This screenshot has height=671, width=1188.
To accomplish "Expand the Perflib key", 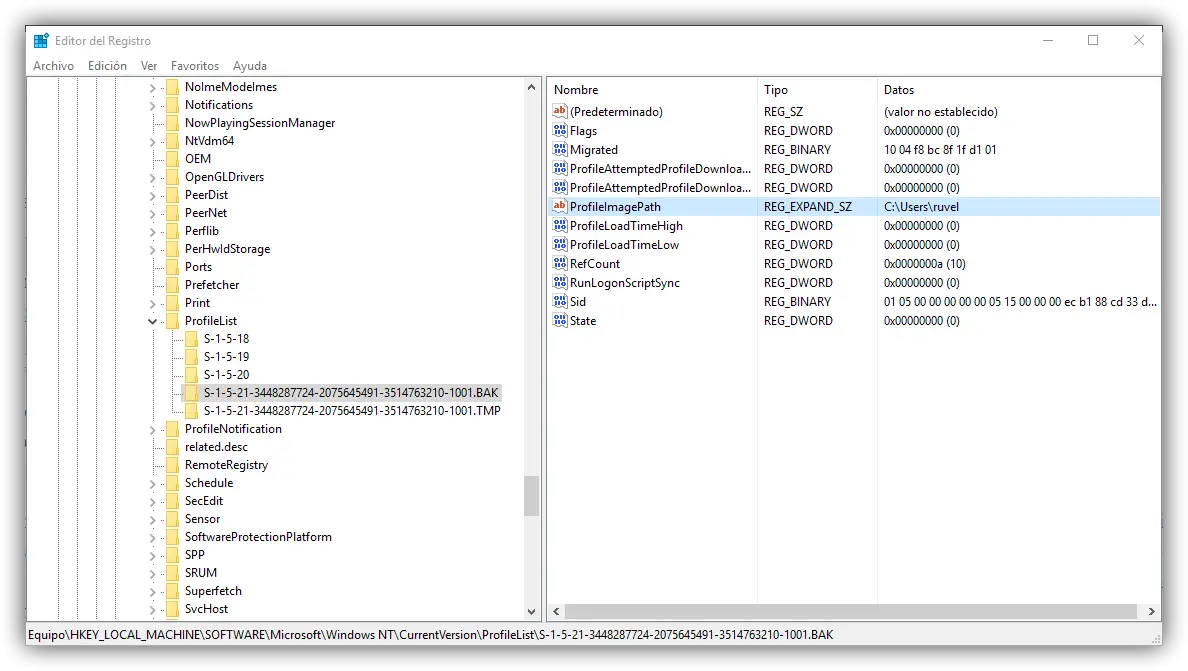I will [x=152, y=232].
